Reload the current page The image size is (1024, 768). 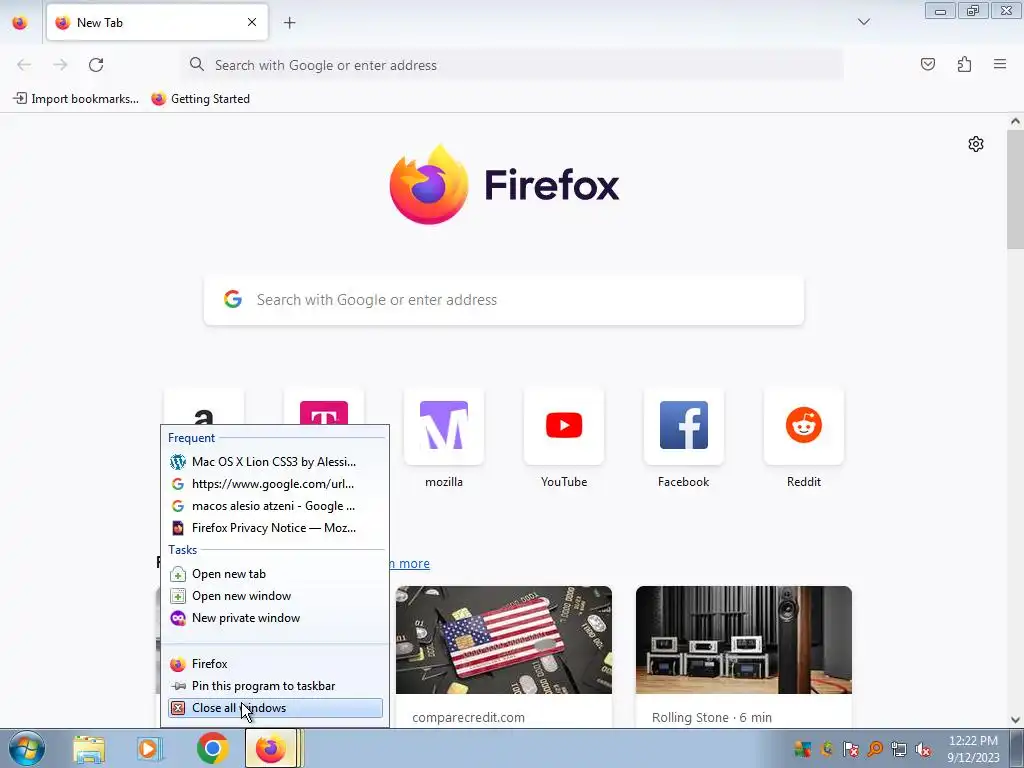(x=96, y=65)
